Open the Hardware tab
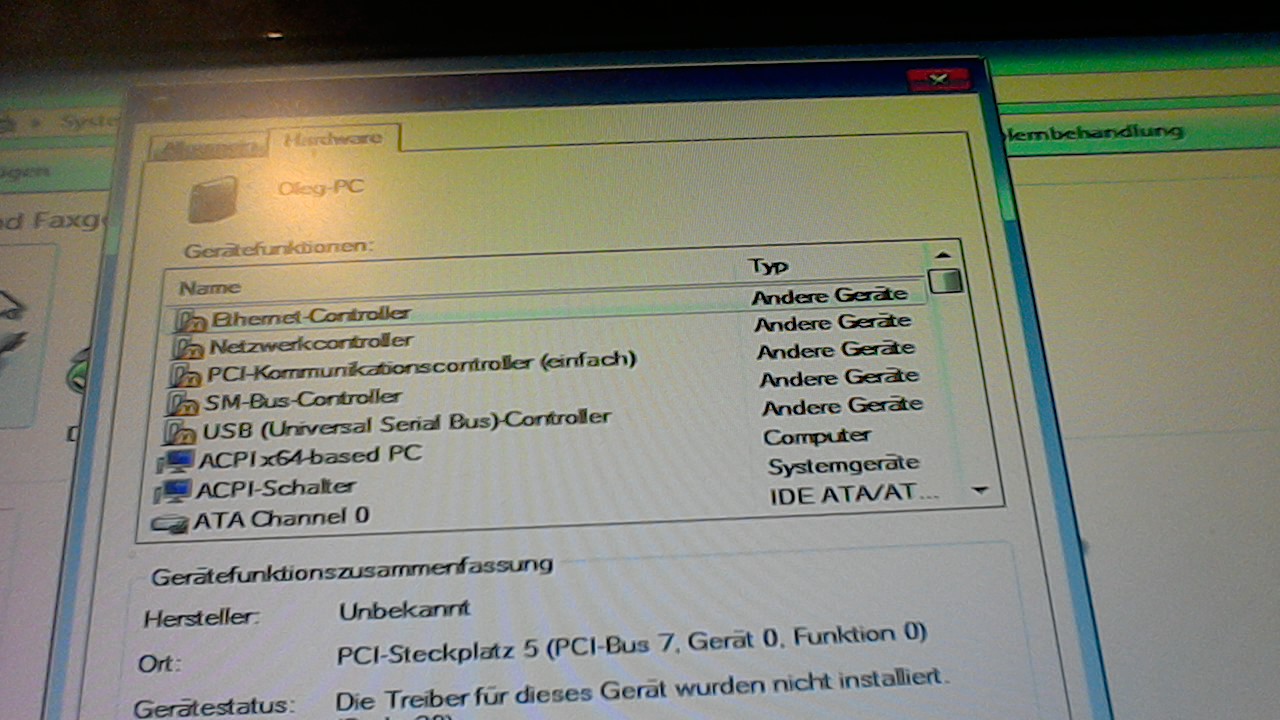This screenshot has width=1280, height=720. [x=333, y=139]
